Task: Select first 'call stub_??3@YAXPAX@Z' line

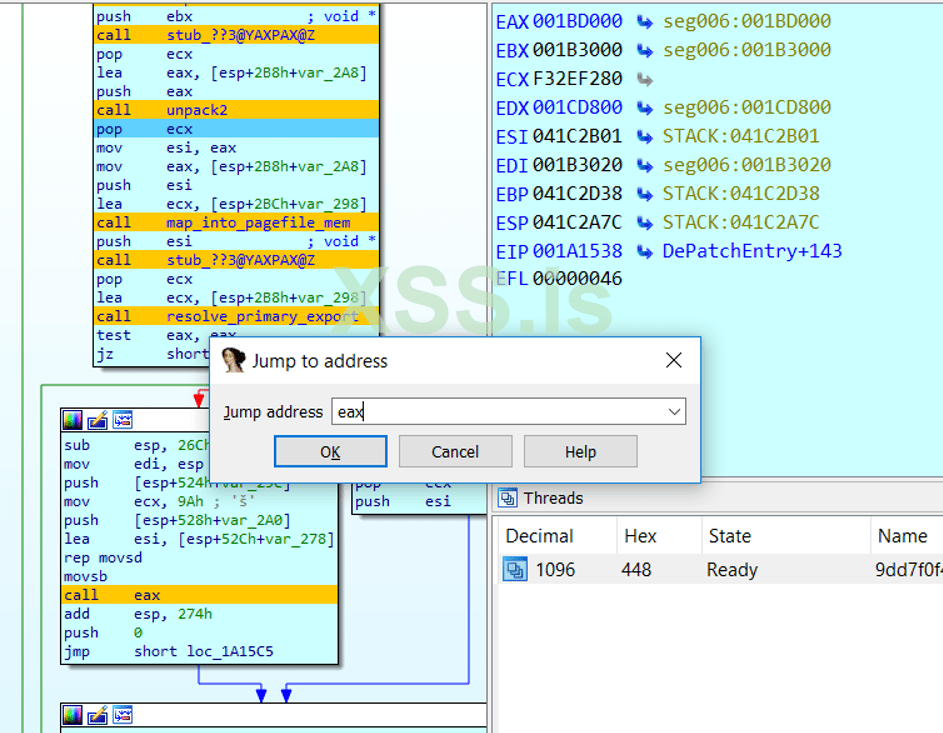Action: pos(237,35)
